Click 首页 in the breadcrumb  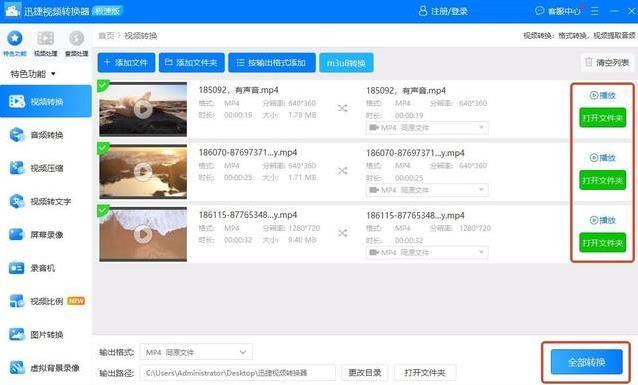pyautogui.click(x=106, y=36)
